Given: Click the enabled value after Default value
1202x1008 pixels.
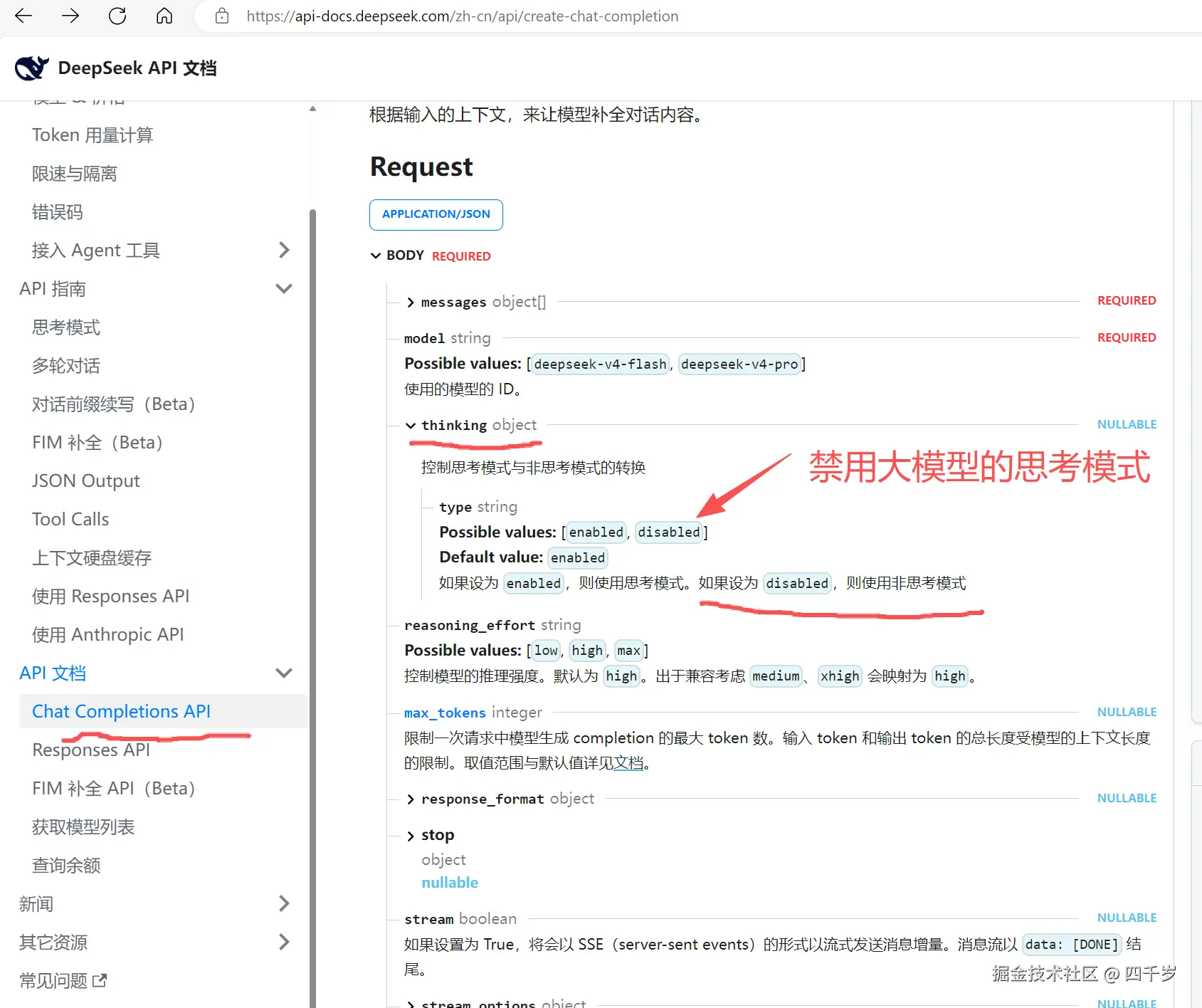Looking at the screenshot, I should tap(578, 557).
